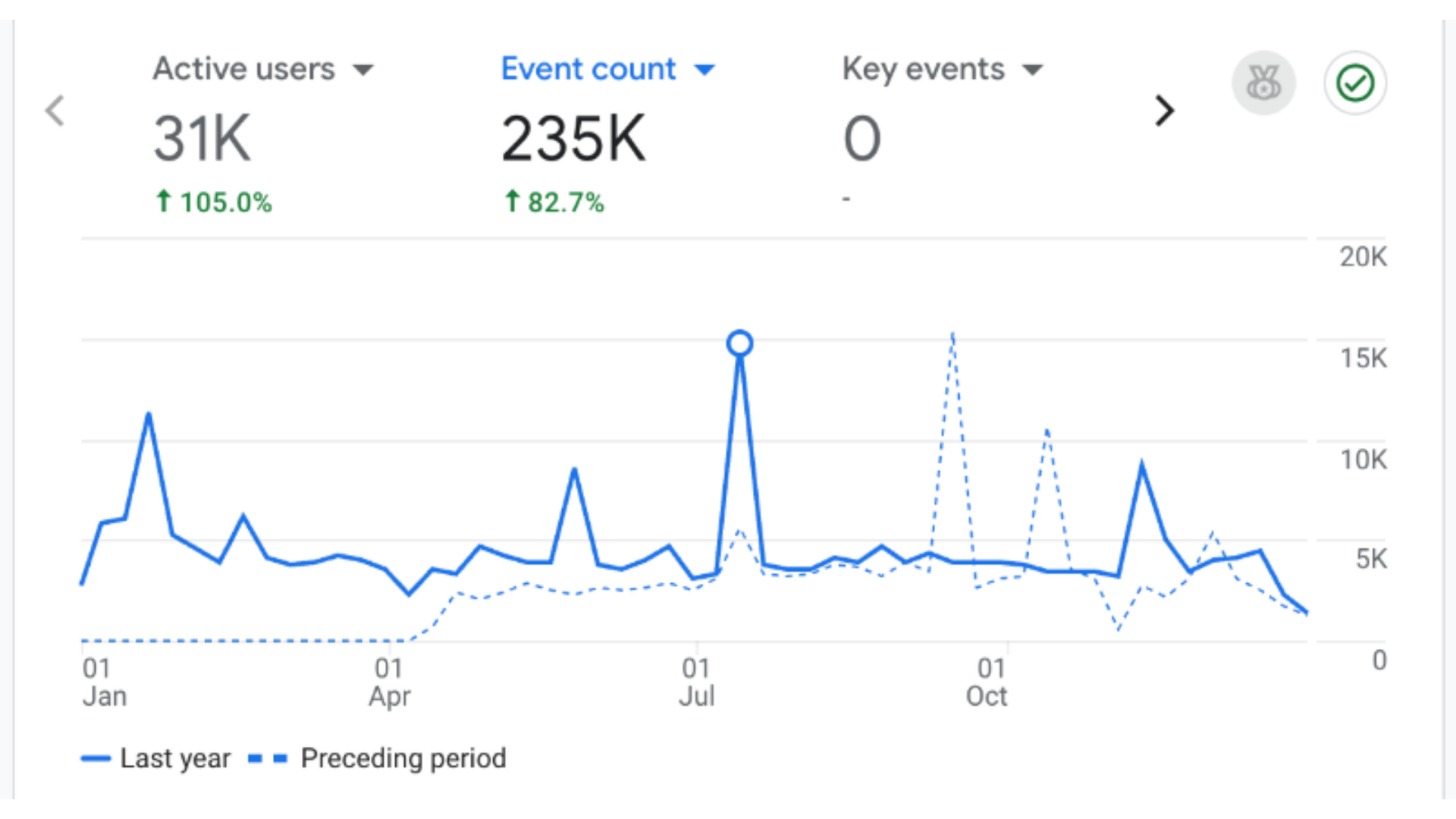Click the dashed Preceding period legend swatch
The image size is (1456, 819).
[x=268, y=758]
